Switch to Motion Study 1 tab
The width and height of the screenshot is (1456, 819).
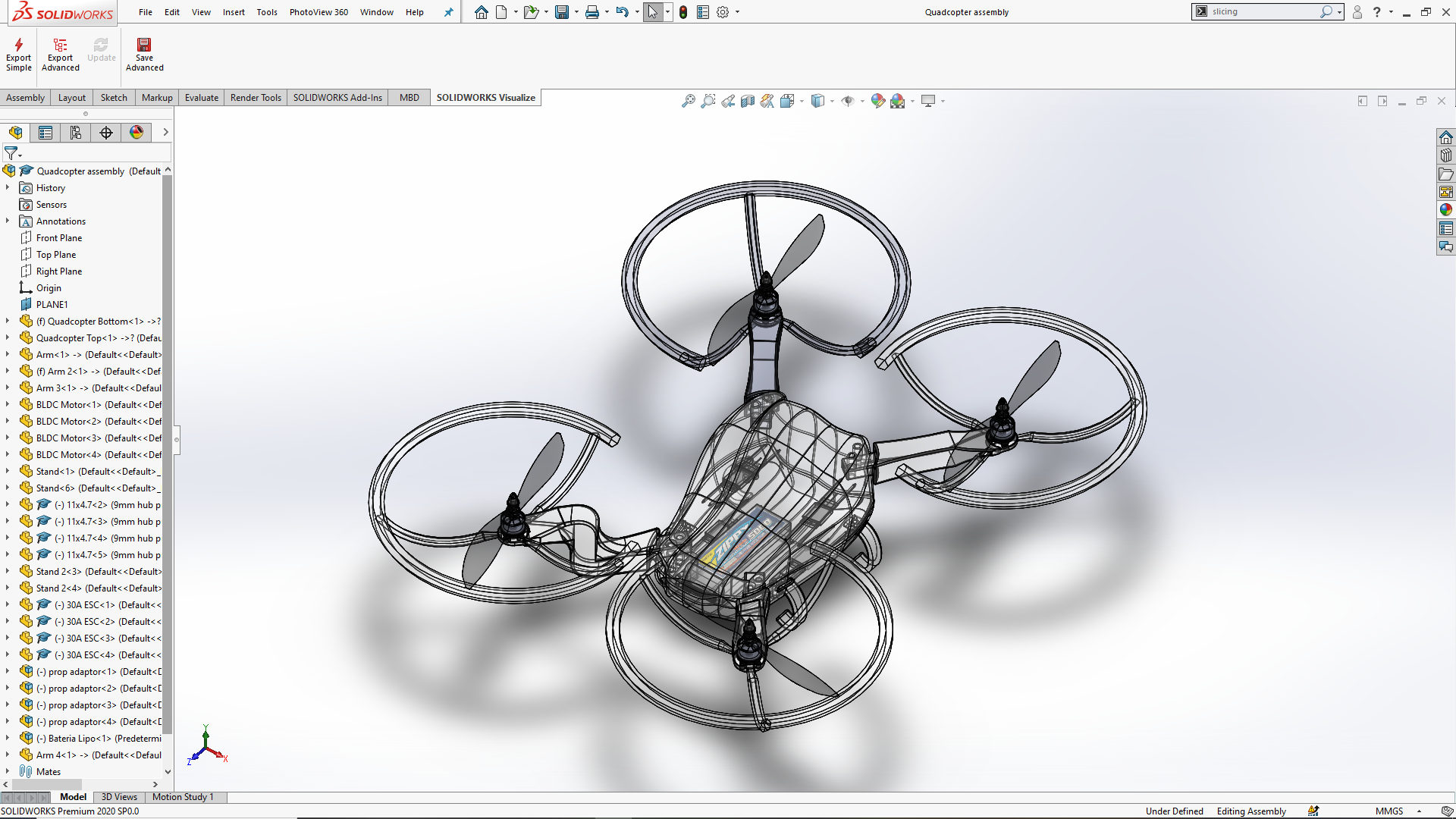(183, 797)
